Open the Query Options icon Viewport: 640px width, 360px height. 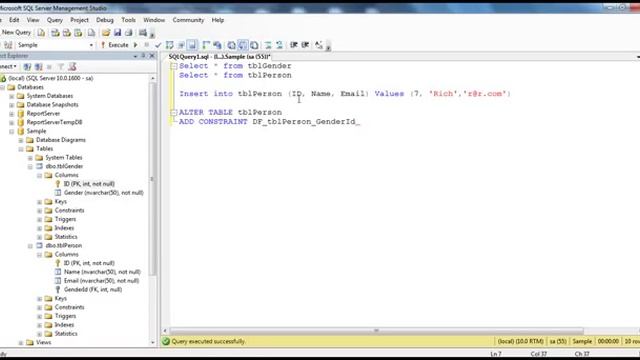pos(181,45)
